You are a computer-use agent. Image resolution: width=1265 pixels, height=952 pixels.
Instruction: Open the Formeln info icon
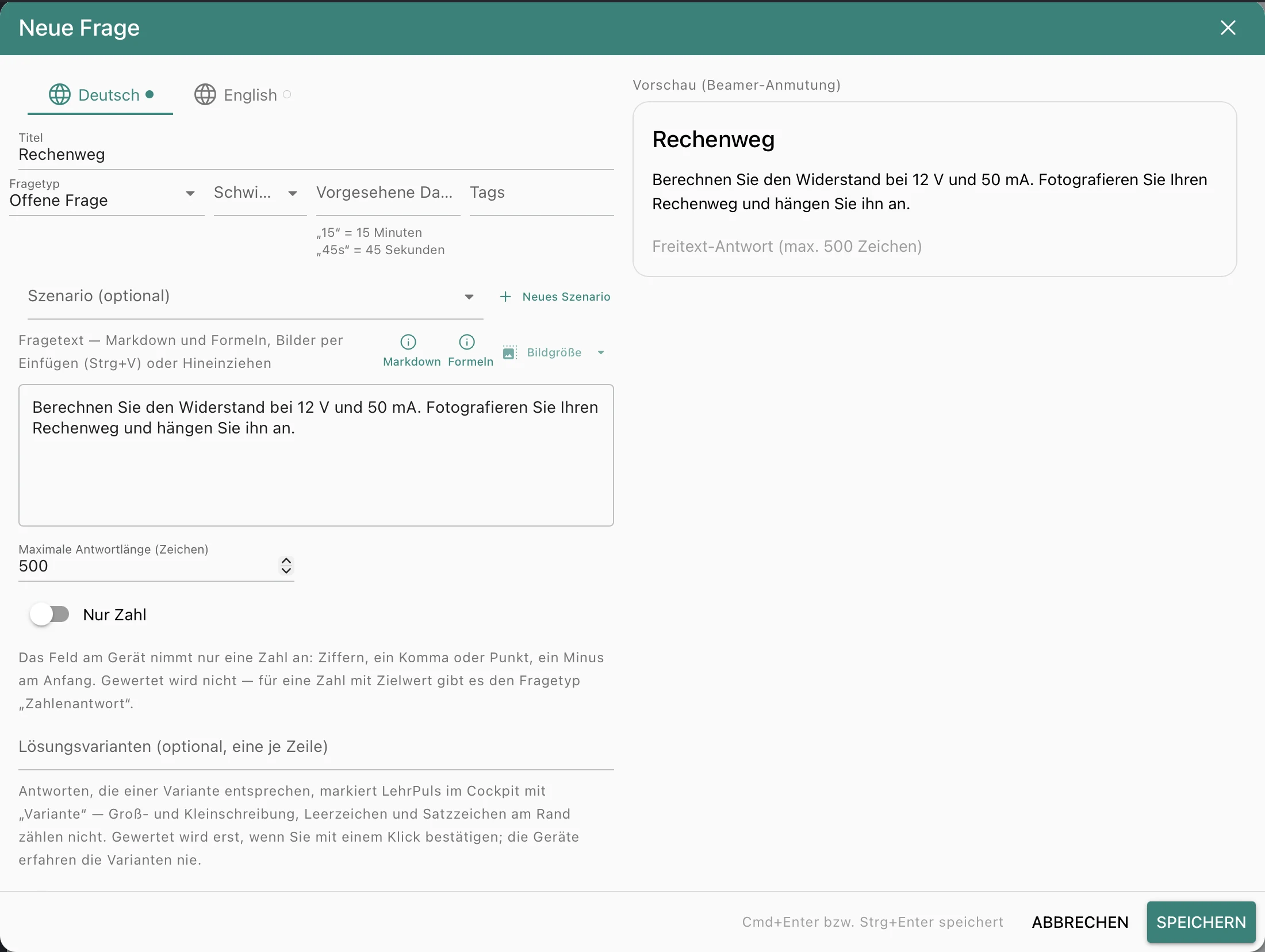[467, 342]
